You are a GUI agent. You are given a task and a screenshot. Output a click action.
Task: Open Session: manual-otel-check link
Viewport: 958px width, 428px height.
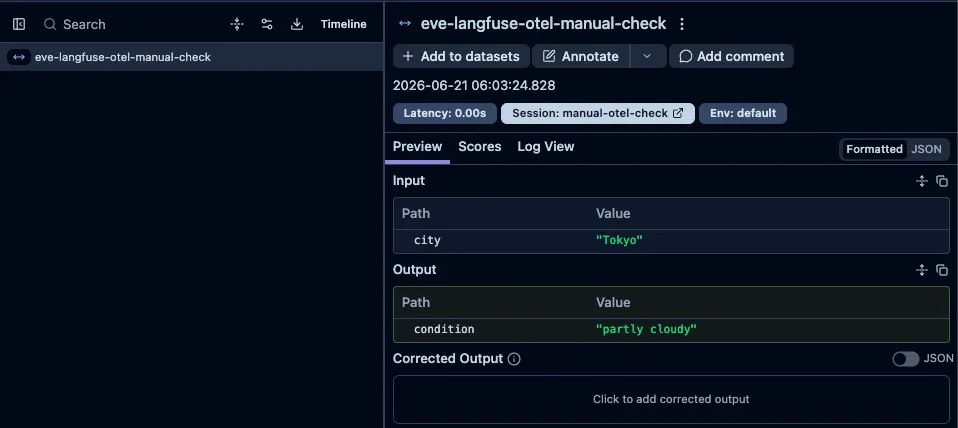(x=598, y=113)
